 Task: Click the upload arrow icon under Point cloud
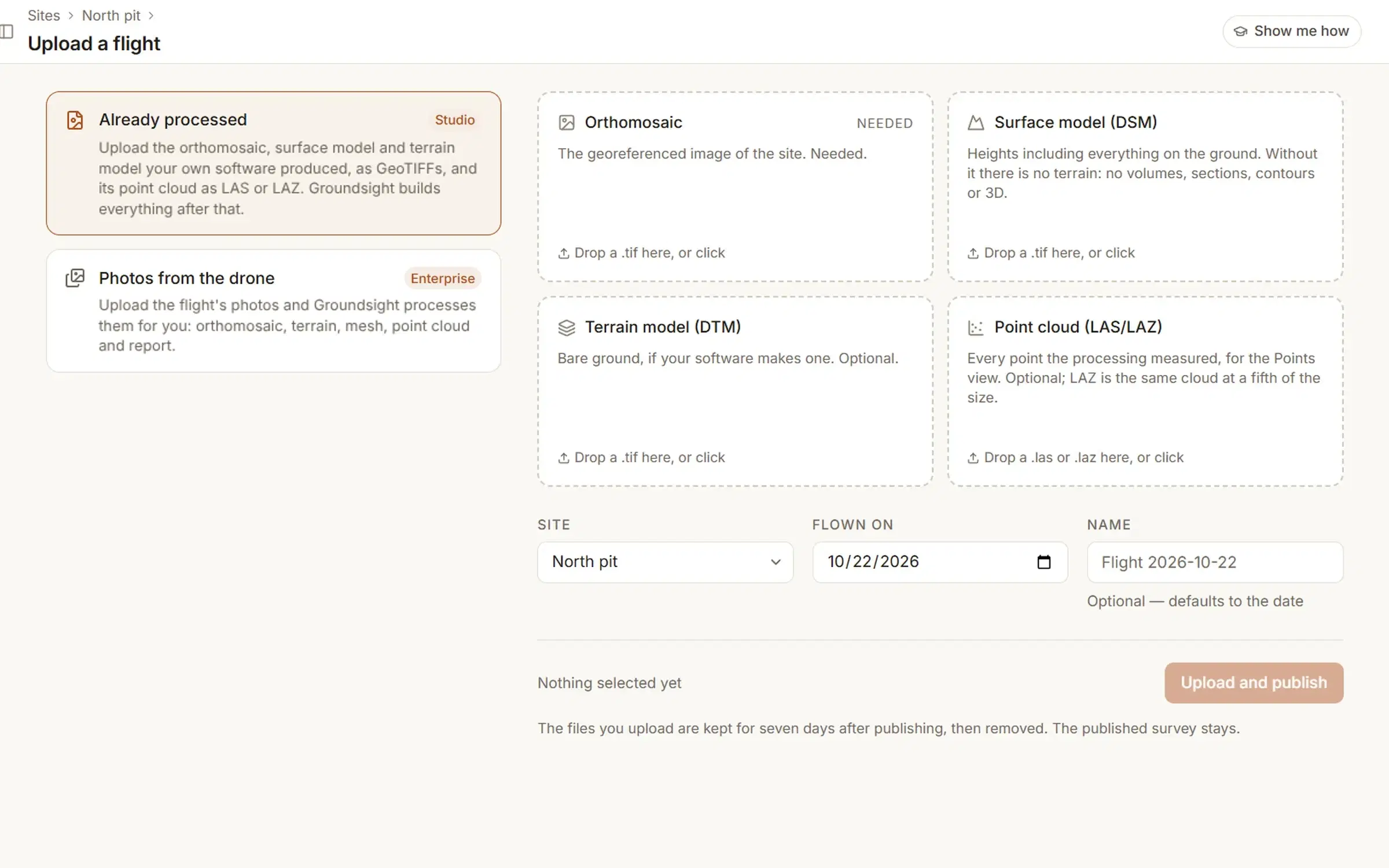pos(973,458)
